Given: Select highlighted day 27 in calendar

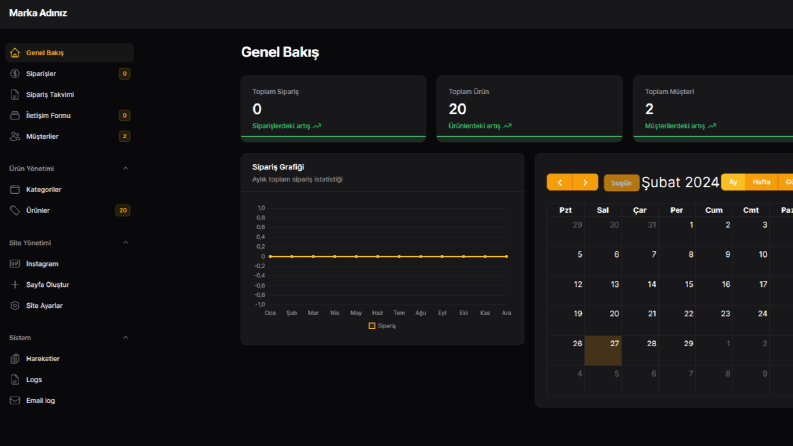Looking at the screenshot, I should [603, 350].
